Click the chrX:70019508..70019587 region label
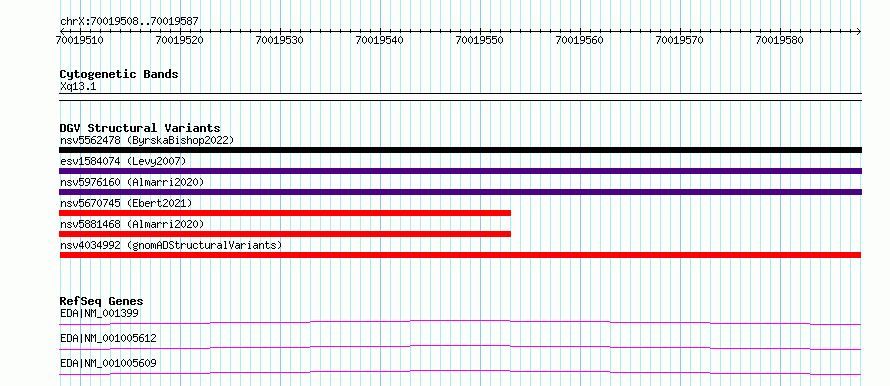 coord(129,22)
